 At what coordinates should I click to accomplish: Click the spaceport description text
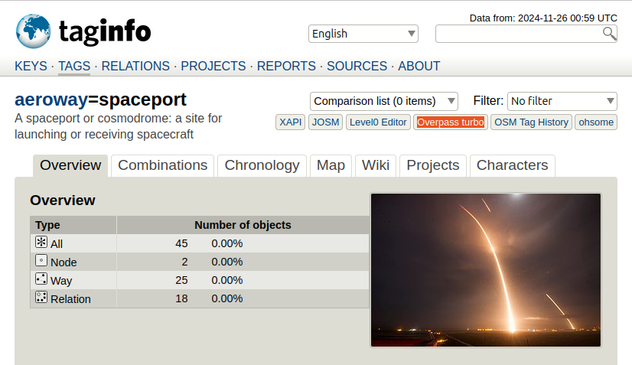[x=118, y=126]
